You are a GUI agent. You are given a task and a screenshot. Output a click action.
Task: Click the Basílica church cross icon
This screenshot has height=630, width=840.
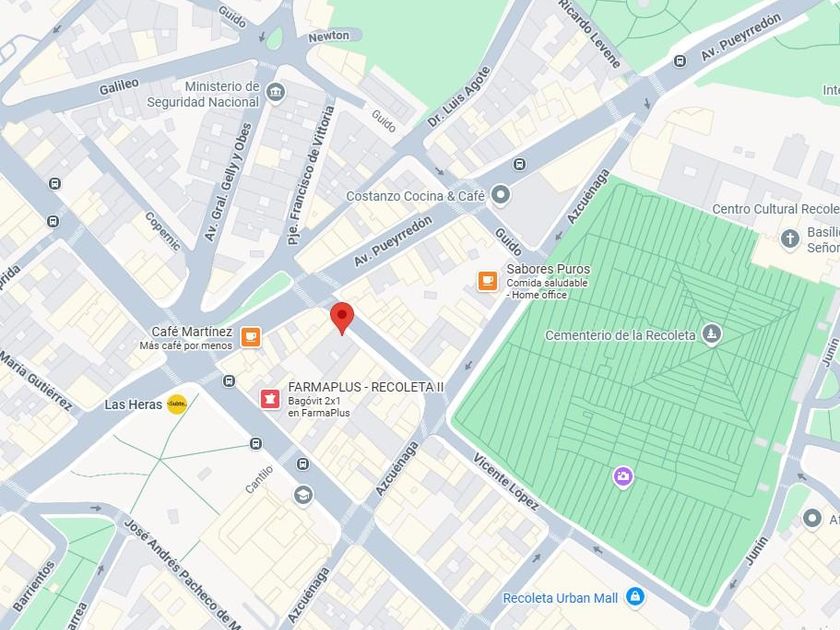click(x=790, y=238)
